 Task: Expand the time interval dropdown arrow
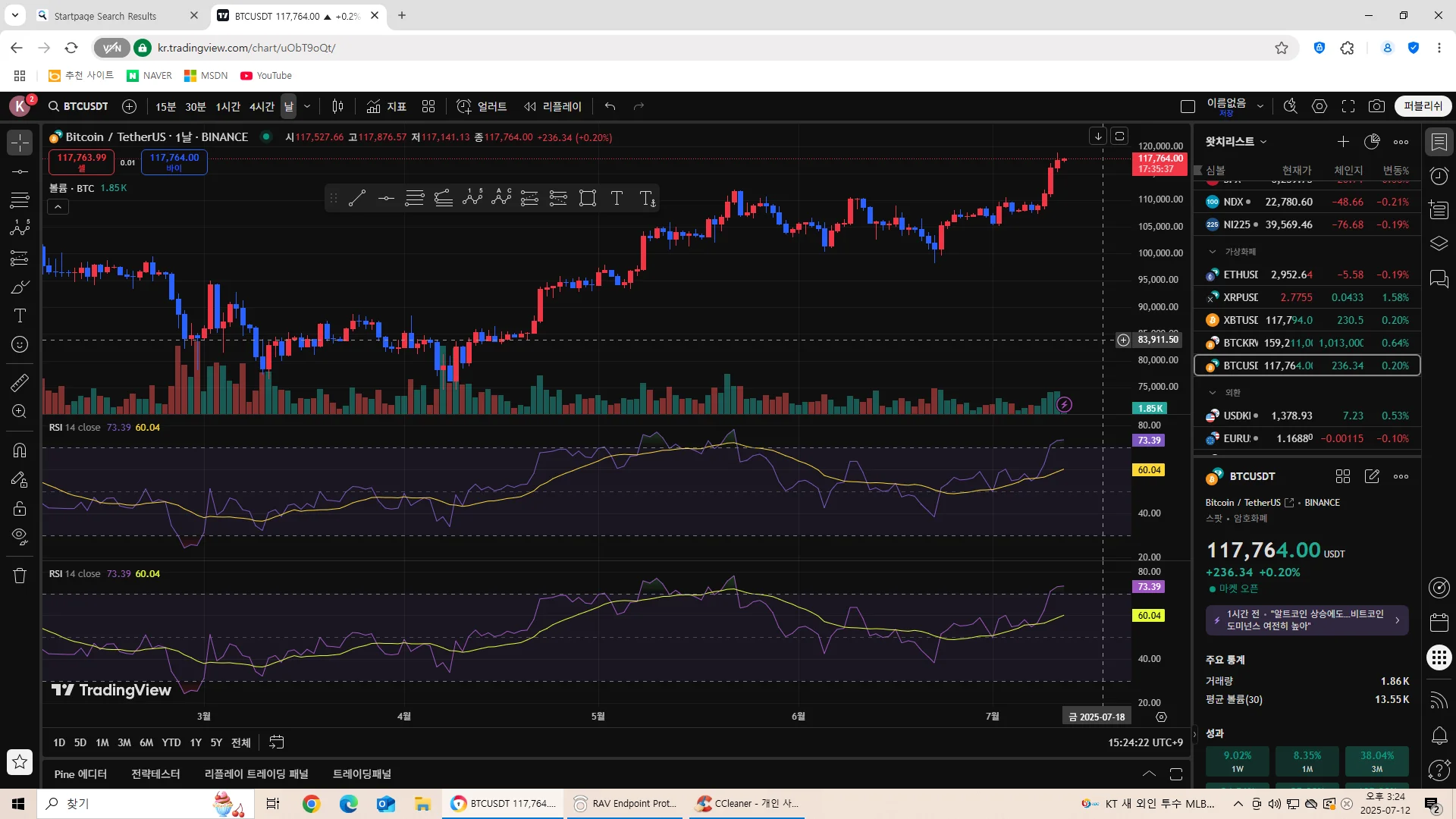pyautogui.click(x=307, y=106)
